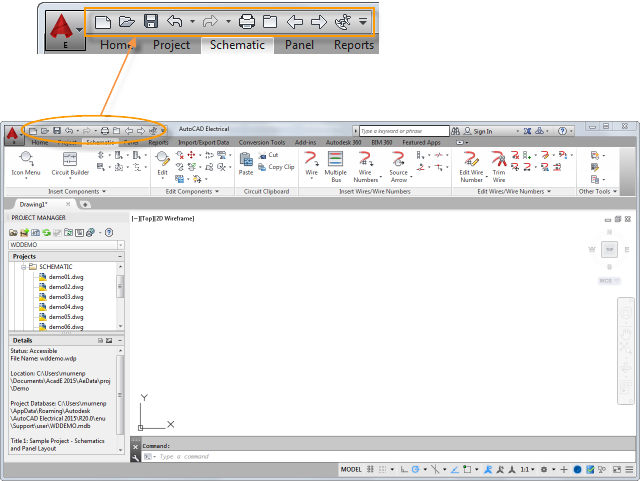
Task: Switch to the Add-ins ribbon tab
Action: (x=305, y=142)
